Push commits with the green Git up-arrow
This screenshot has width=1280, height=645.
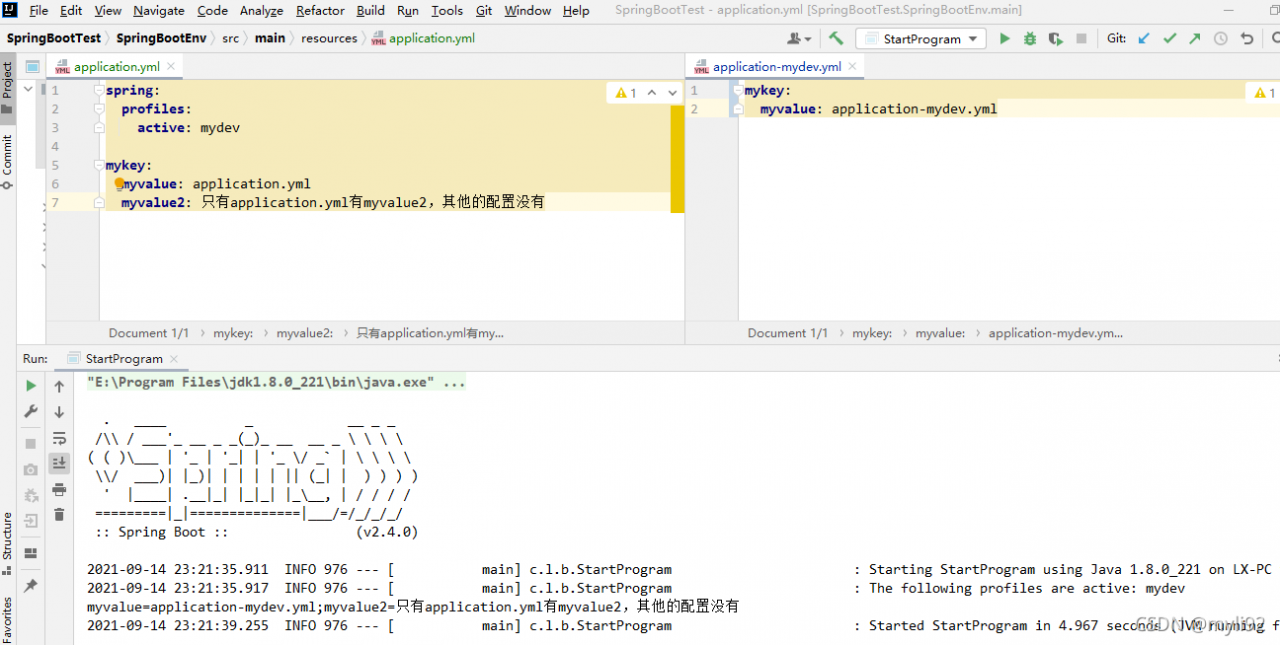1194,38
